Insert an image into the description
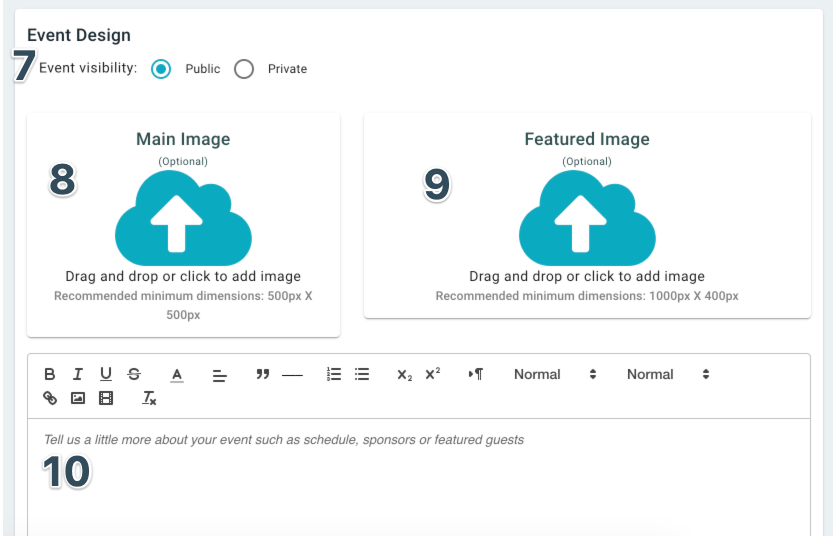This screenshot has width=833, height=536. [x=78, y=398]
